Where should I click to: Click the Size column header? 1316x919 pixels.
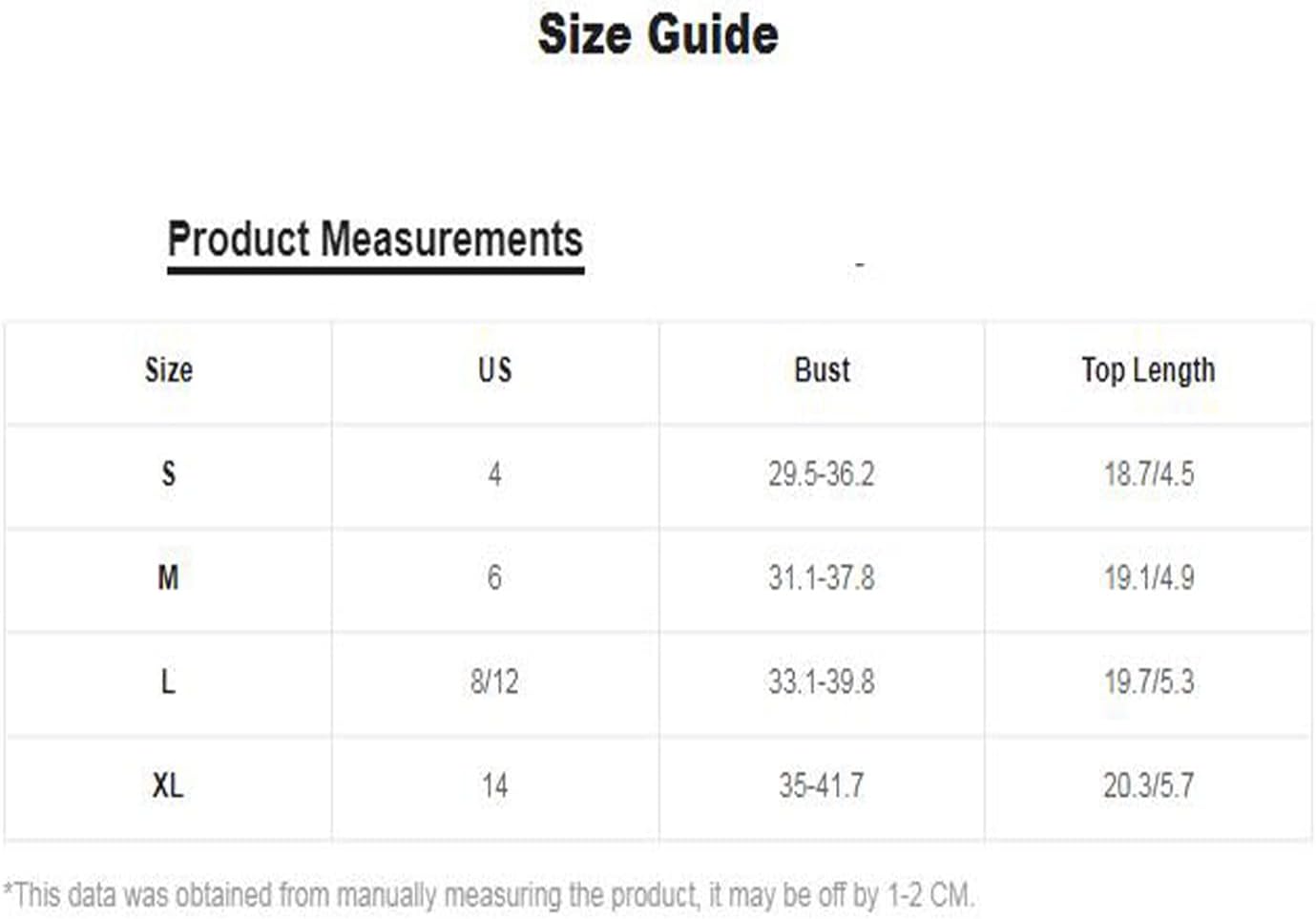169,370
